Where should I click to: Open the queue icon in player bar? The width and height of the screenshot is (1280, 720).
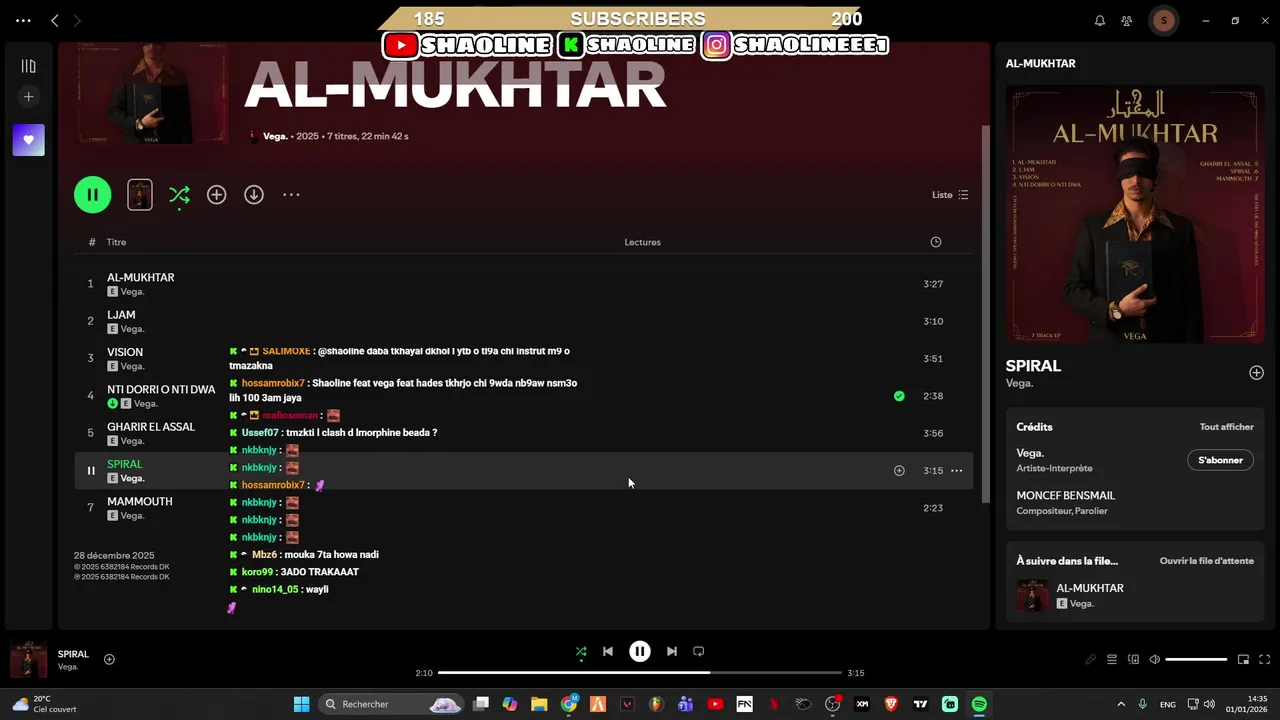pos(1112,660)
